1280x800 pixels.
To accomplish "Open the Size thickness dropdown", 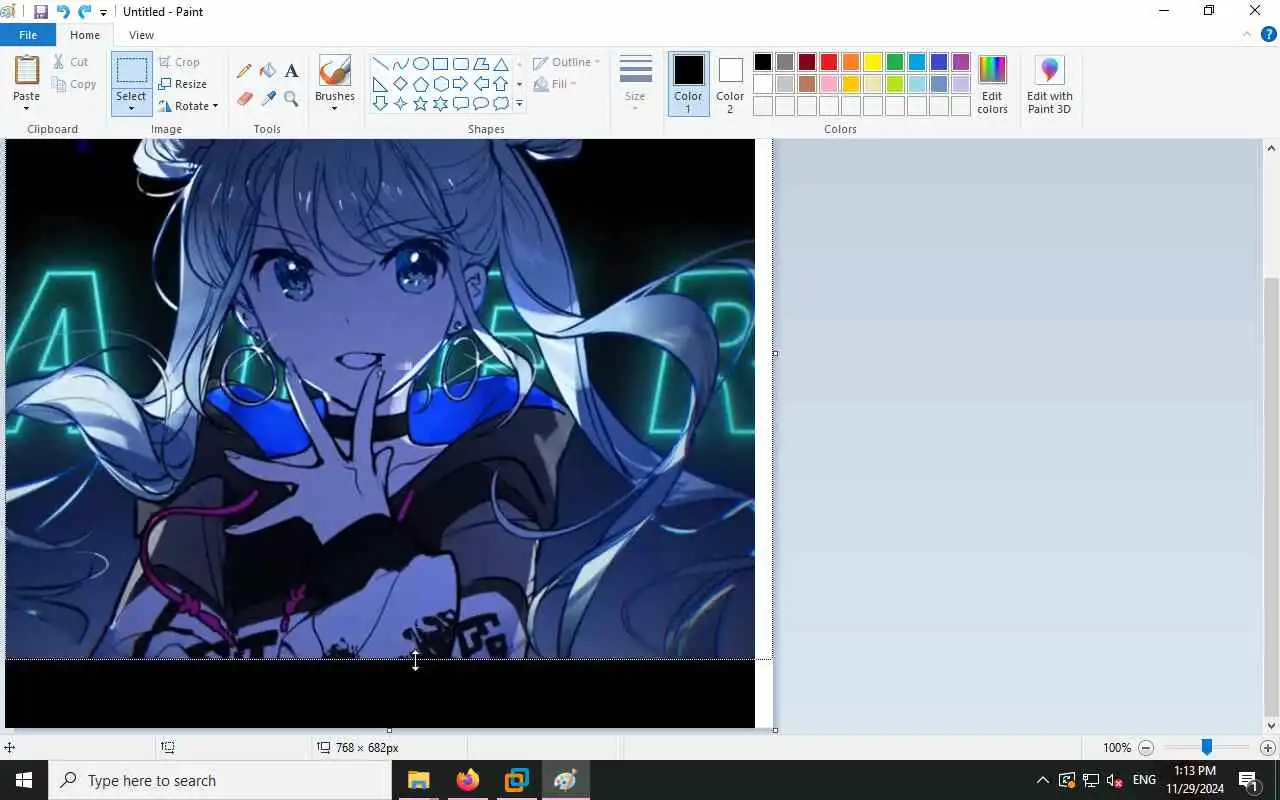I will (x=635, y=84).
